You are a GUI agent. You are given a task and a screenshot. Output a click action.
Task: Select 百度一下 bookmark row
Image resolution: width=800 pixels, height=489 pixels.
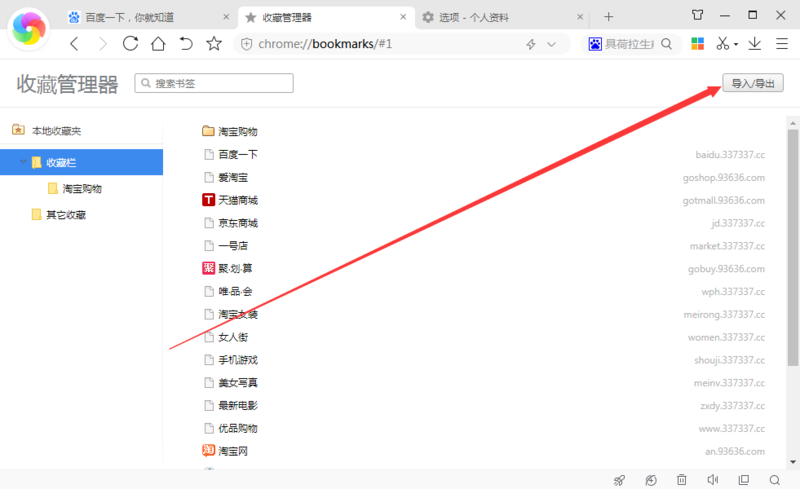483,154
